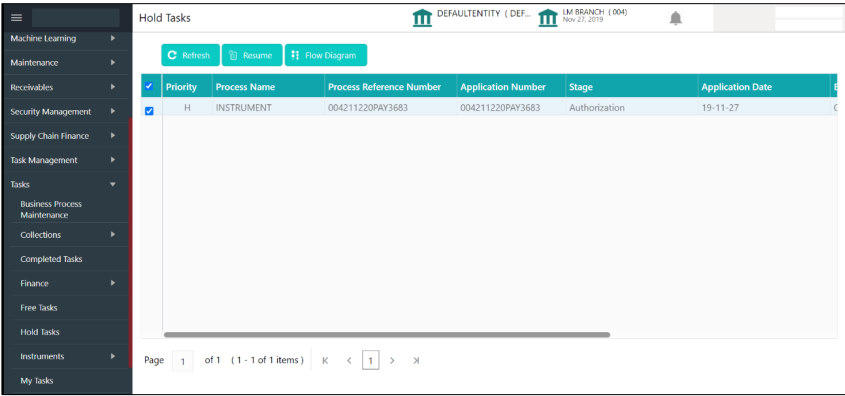This screenshot has width=845, height=396.
Task: Click the notification bell icon
Action: coord(675,18)
